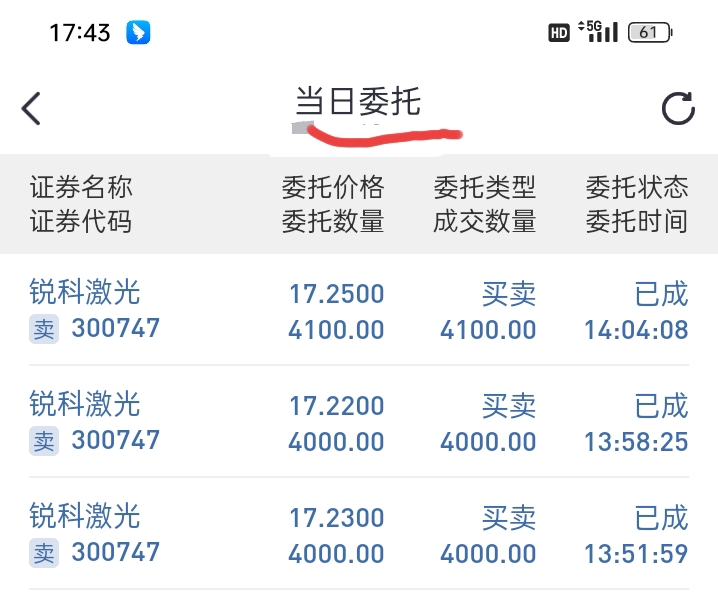This screenshot has width=718, height=610.
Task: Tap the 17.2500 order price
Action: [x=337, y=294]
